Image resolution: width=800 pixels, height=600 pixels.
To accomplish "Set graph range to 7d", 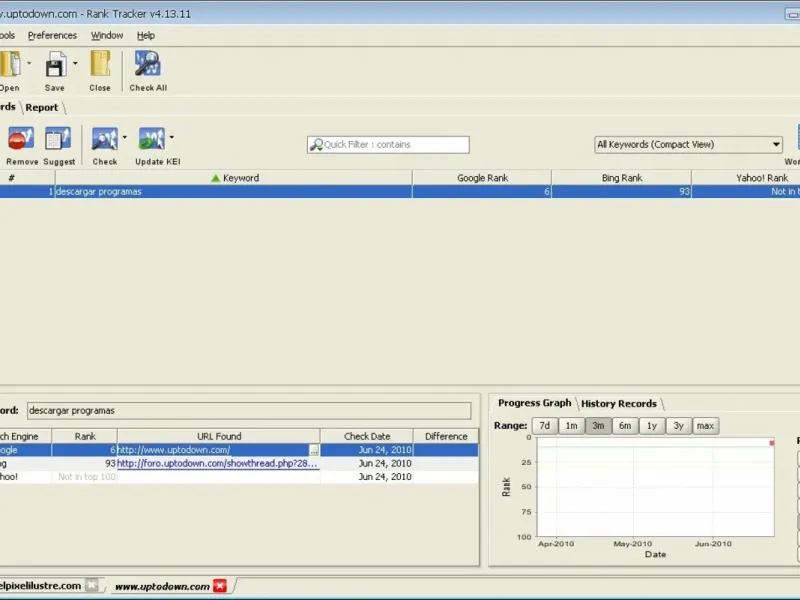I will pos(544,426).
